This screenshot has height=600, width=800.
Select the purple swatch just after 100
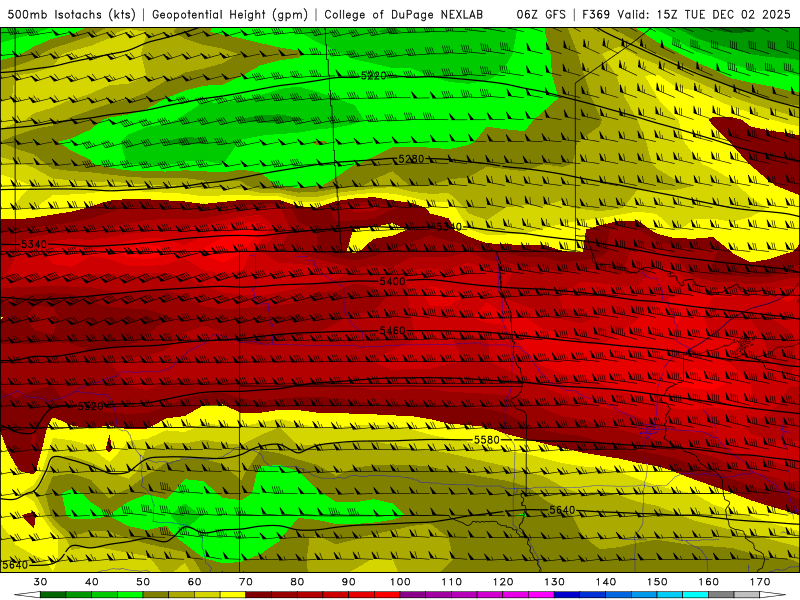[413, 595]
